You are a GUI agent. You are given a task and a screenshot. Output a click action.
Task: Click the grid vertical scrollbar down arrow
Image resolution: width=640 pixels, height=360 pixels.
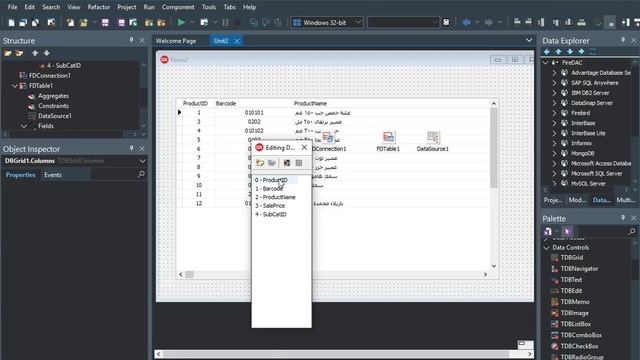pyautogui.click(x=493, y=266)
